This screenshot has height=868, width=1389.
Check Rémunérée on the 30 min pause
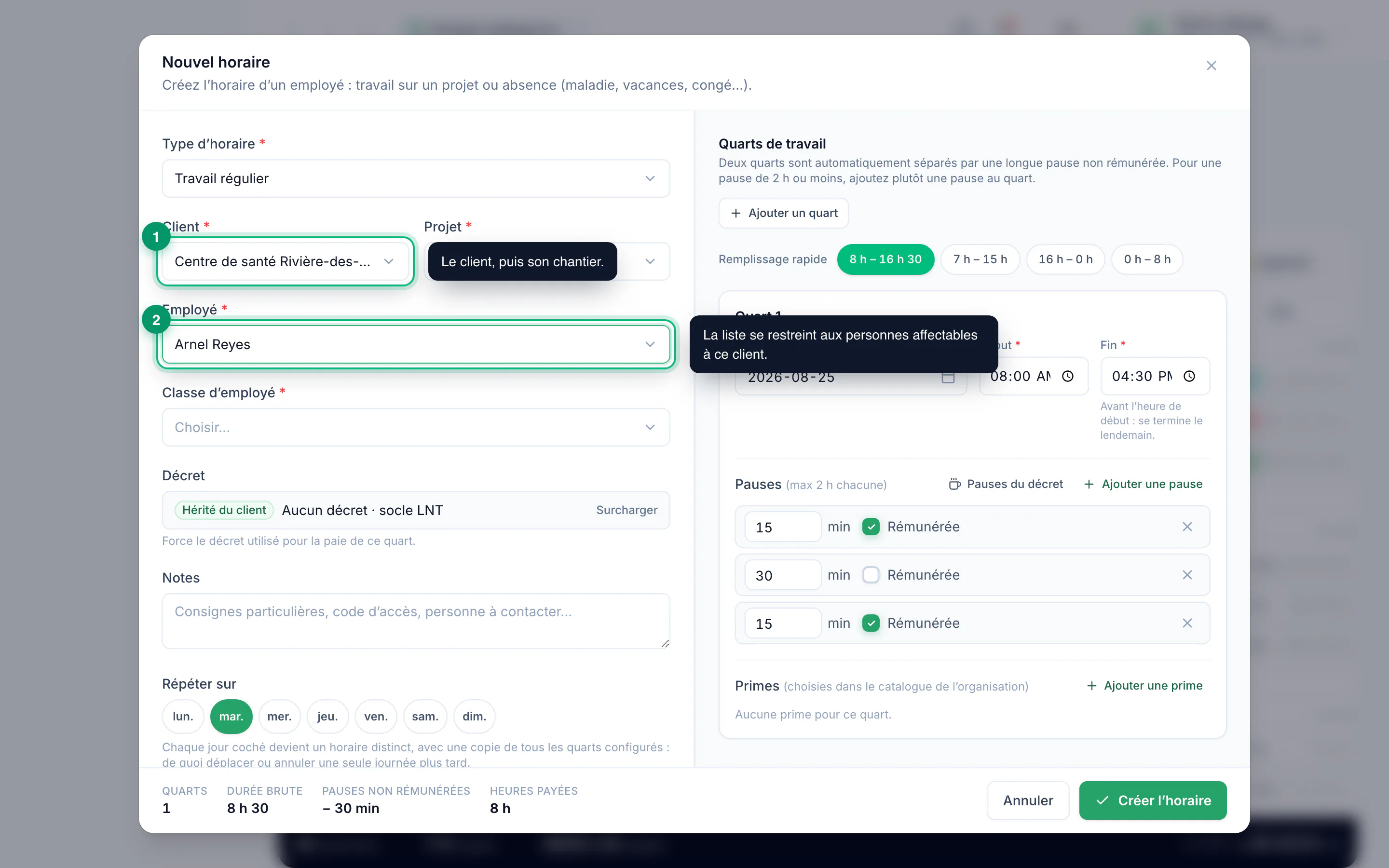pyautogui.click(x=871, y=575)
